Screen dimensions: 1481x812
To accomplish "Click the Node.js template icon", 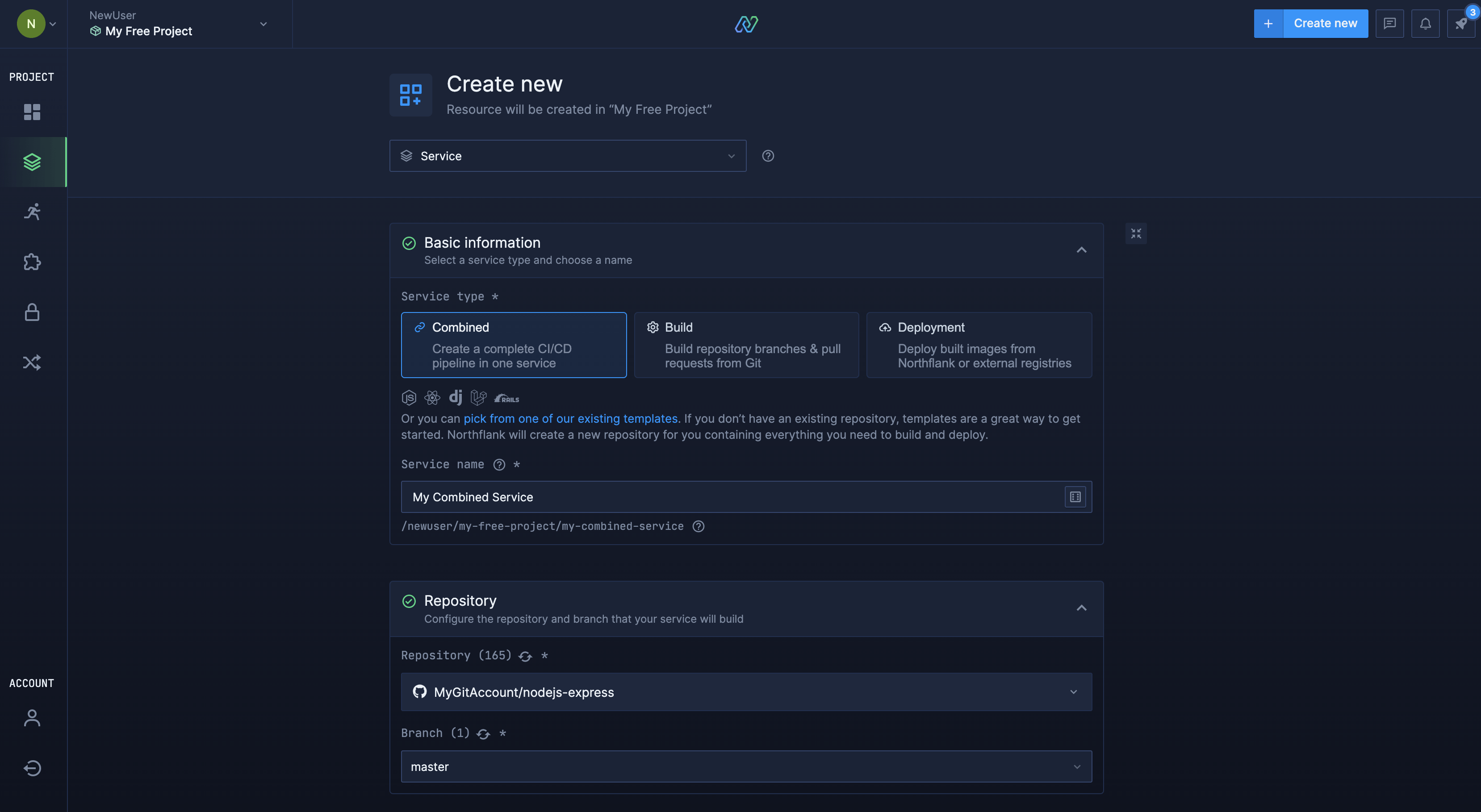I will pyautogui.click(x=409, y=397).
